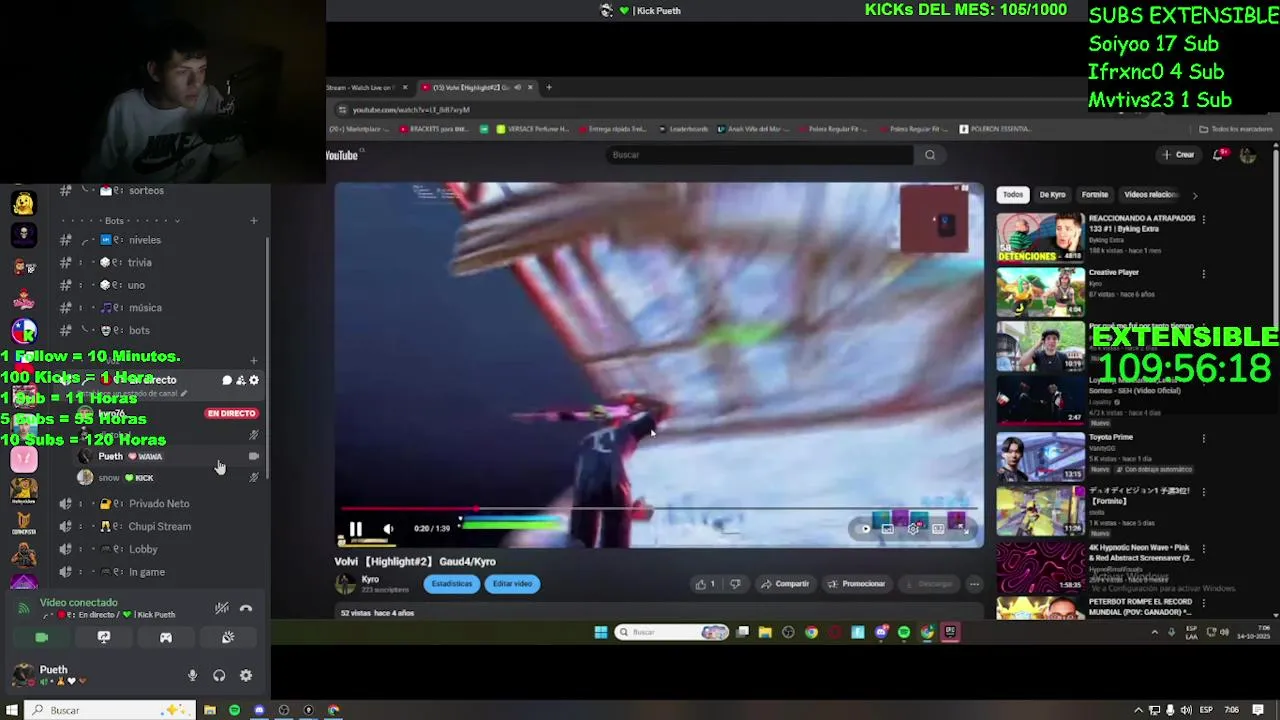Open Discord's game activity controller icon

click(166, 637)
